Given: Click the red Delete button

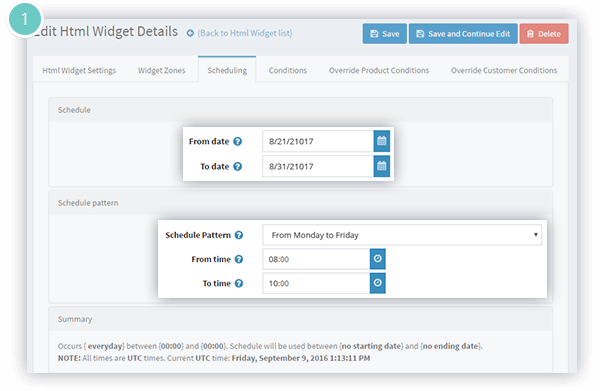Looking at the screenshot, I should point(544,34).
